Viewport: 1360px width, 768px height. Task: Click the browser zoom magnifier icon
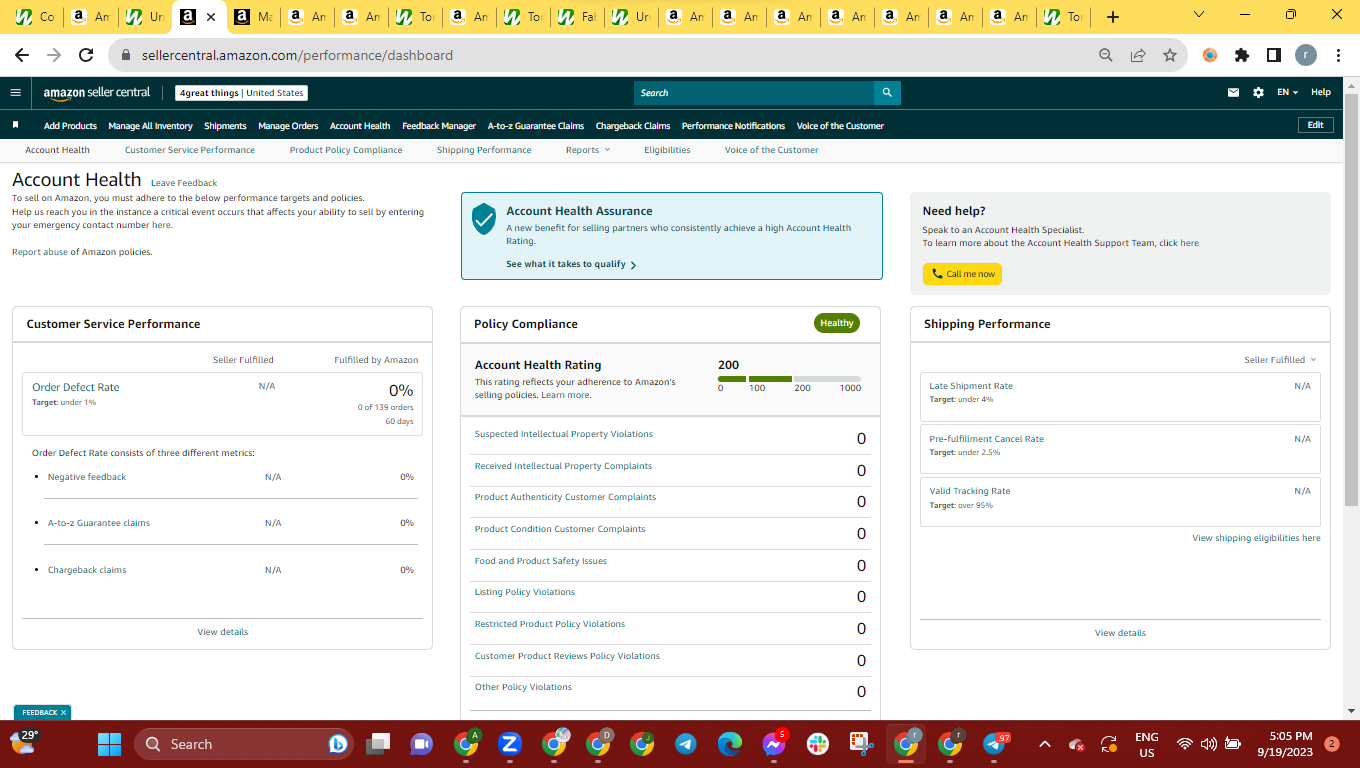(x=1105, y=55)
